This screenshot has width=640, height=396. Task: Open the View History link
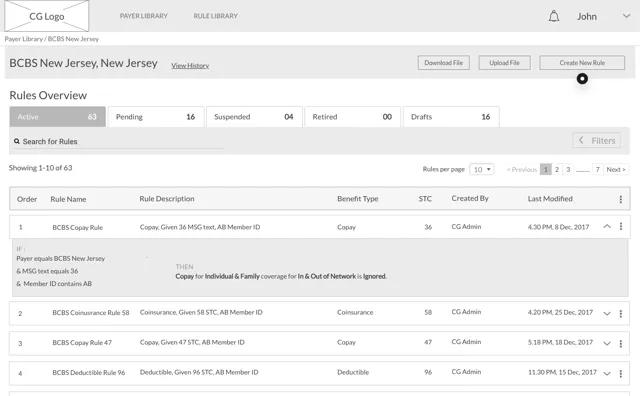190,65
